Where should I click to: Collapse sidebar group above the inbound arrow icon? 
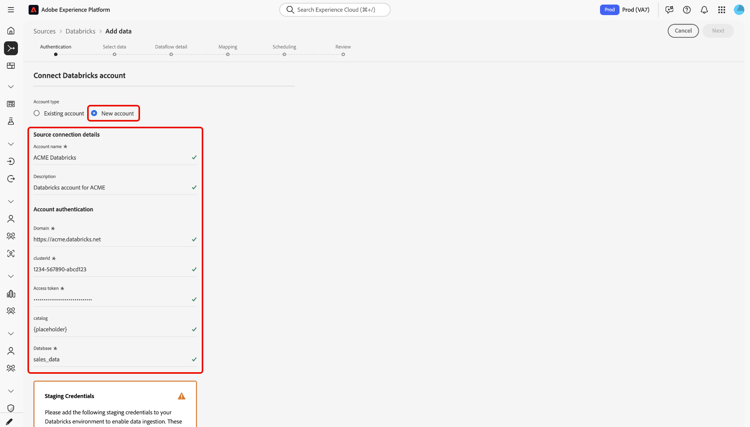[11, 144]
